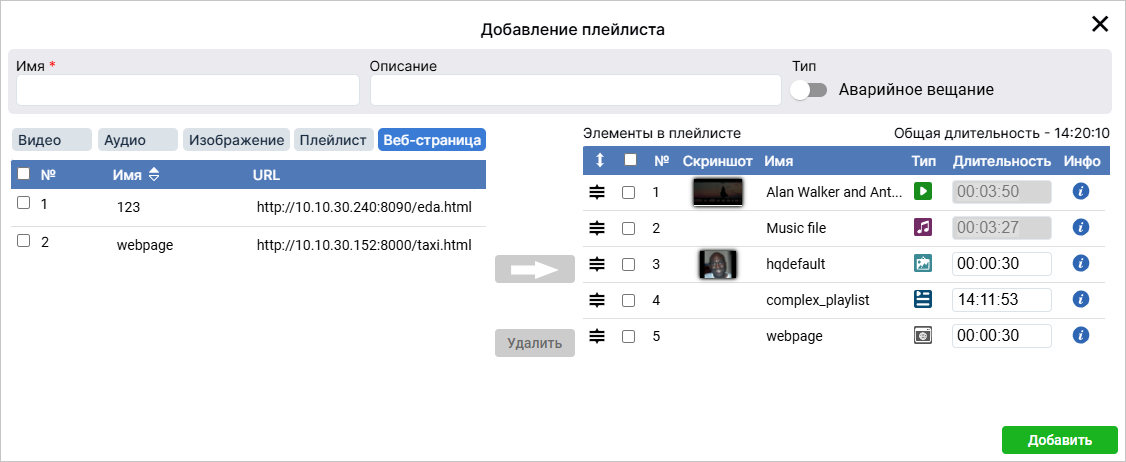Switch to the Видео tab
This screenshot has height=462, width=1126.
(x=52, y=140)
